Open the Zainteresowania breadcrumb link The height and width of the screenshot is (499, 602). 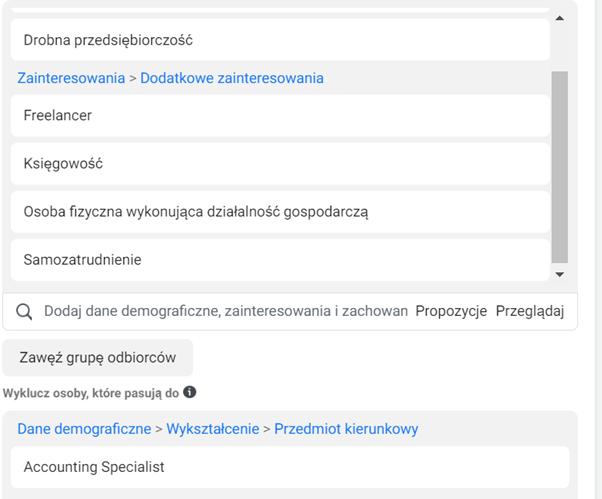pos(71,78)
